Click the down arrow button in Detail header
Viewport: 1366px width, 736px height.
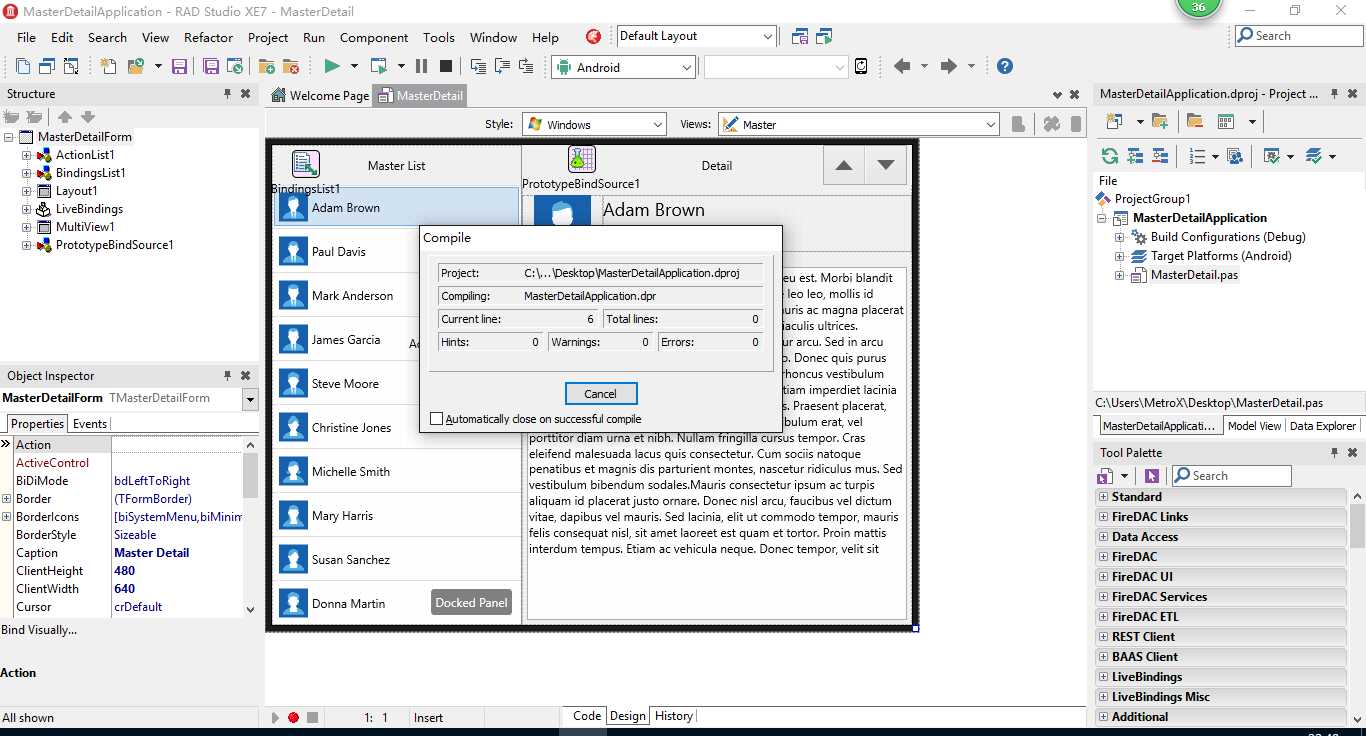click(886, 166)
